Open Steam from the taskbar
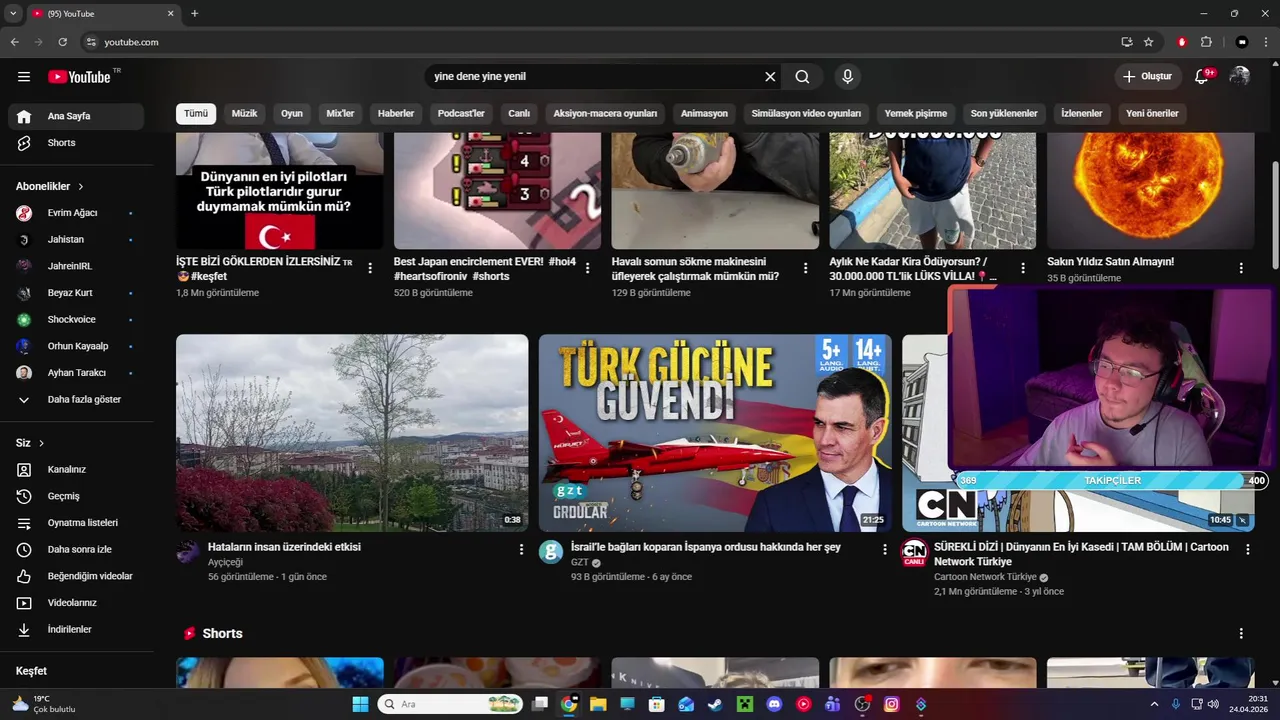This screenshot has height=720, width=1280. tap(715, 704)
